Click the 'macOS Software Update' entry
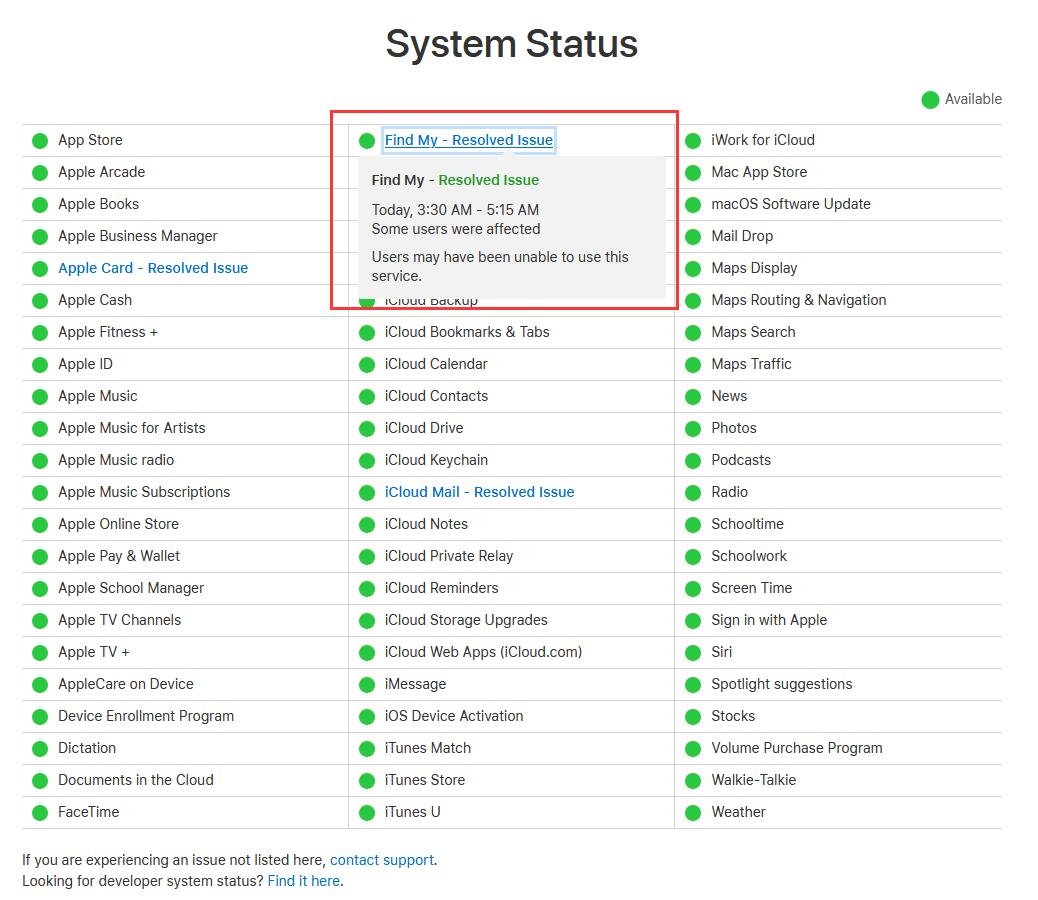Screen dimensions: 1038x900 click(791, 204)
